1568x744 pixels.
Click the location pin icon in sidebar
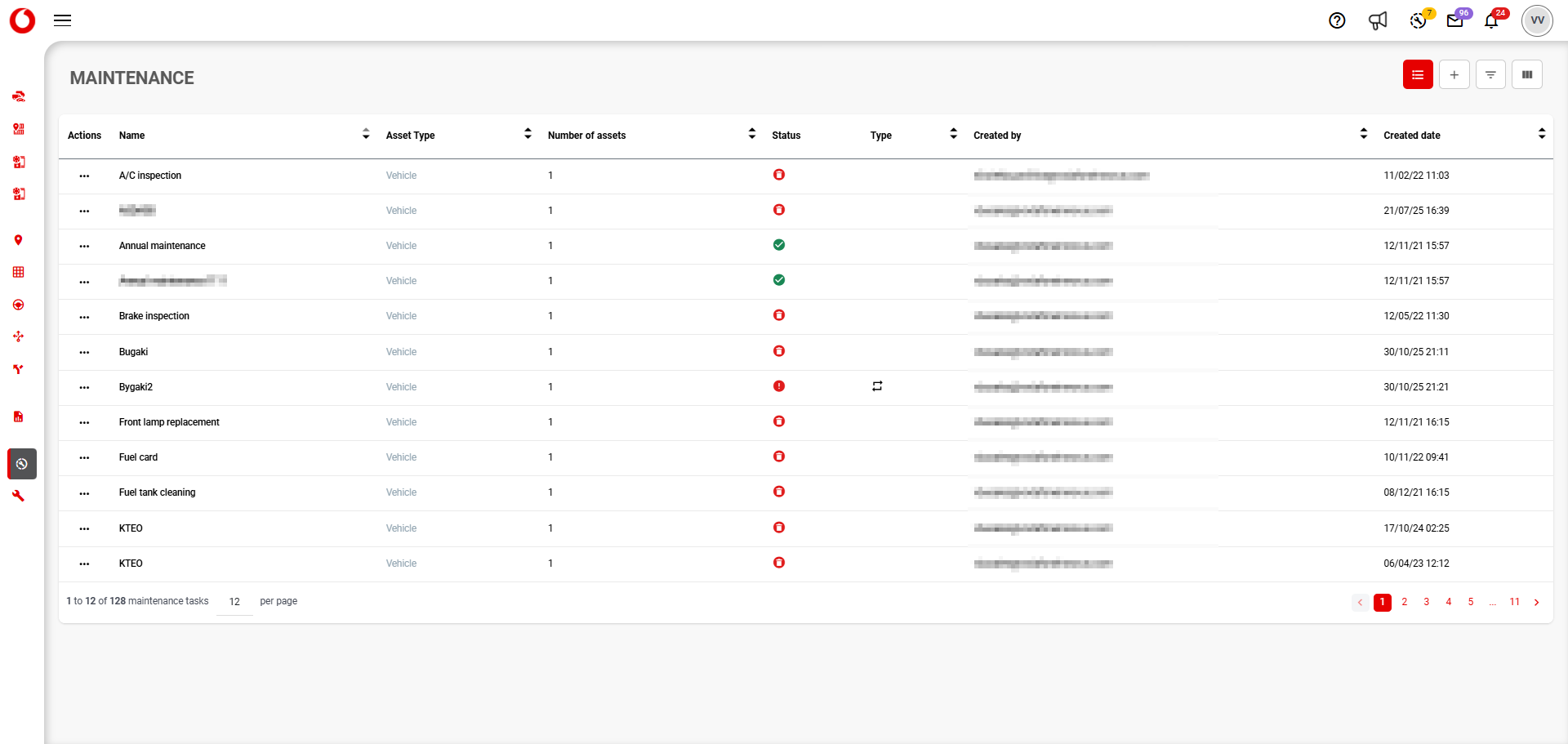pyautogui.click(x=18, y=240)
